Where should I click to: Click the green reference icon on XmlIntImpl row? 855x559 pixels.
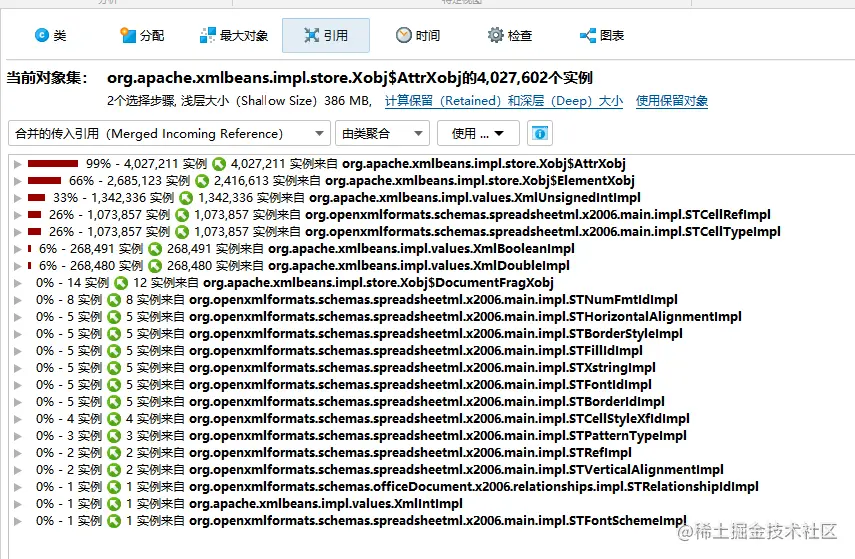114,504
